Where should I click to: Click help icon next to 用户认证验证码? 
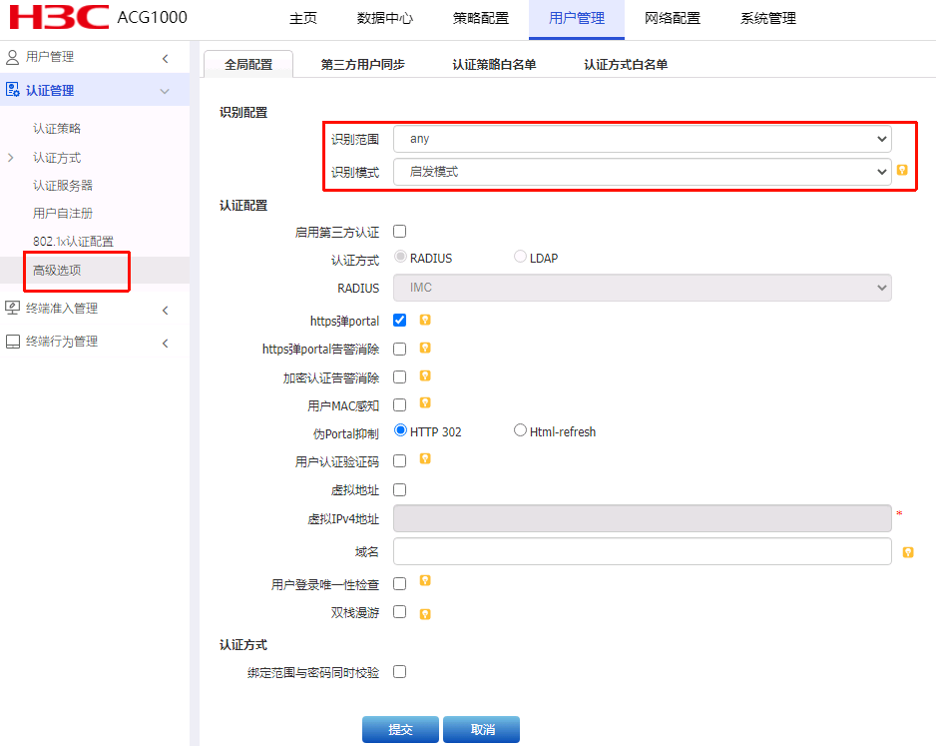point(425,460)
